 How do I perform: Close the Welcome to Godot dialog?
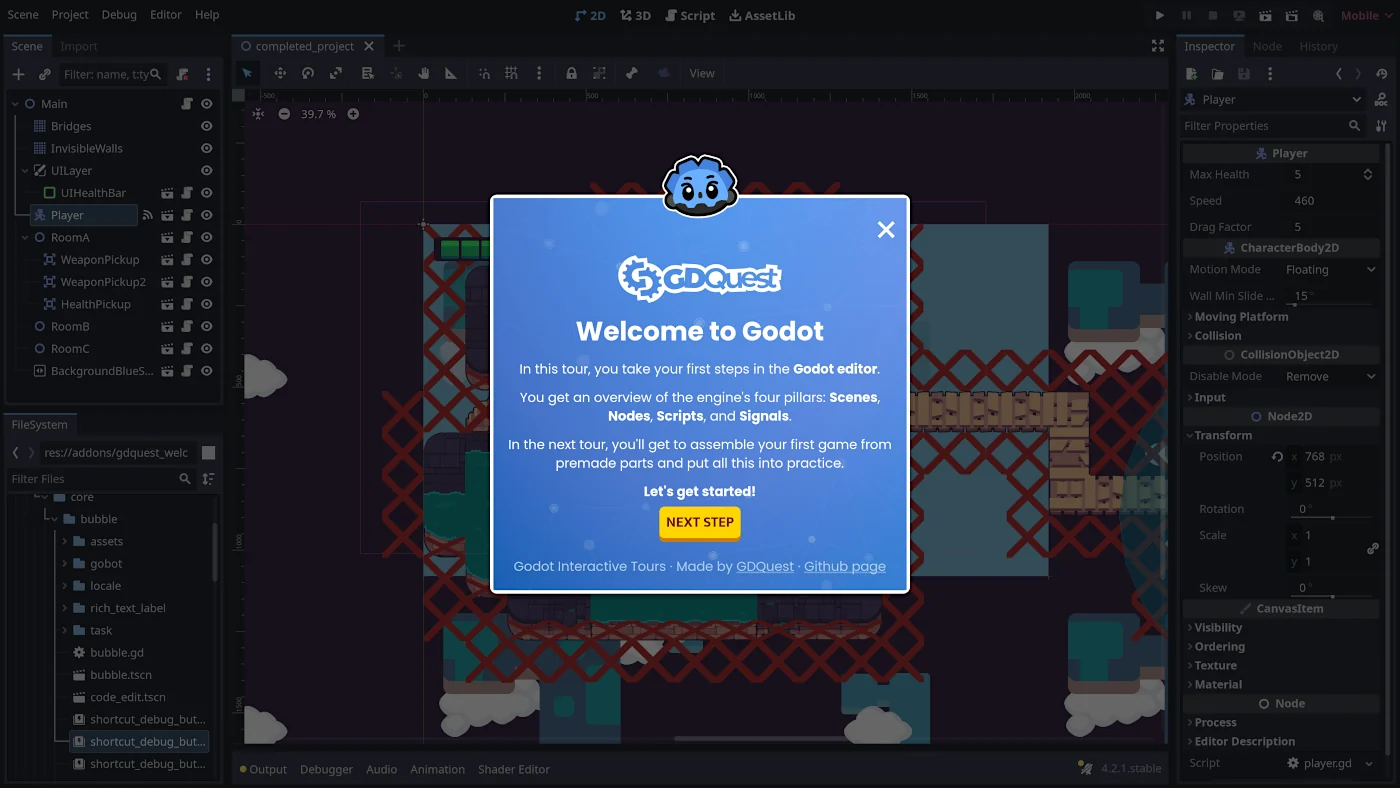coord(886,230)
